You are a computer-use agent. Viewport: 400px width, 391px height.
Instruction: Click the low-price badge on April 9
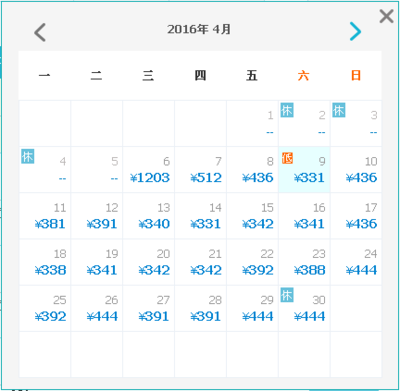click(287, 158)
